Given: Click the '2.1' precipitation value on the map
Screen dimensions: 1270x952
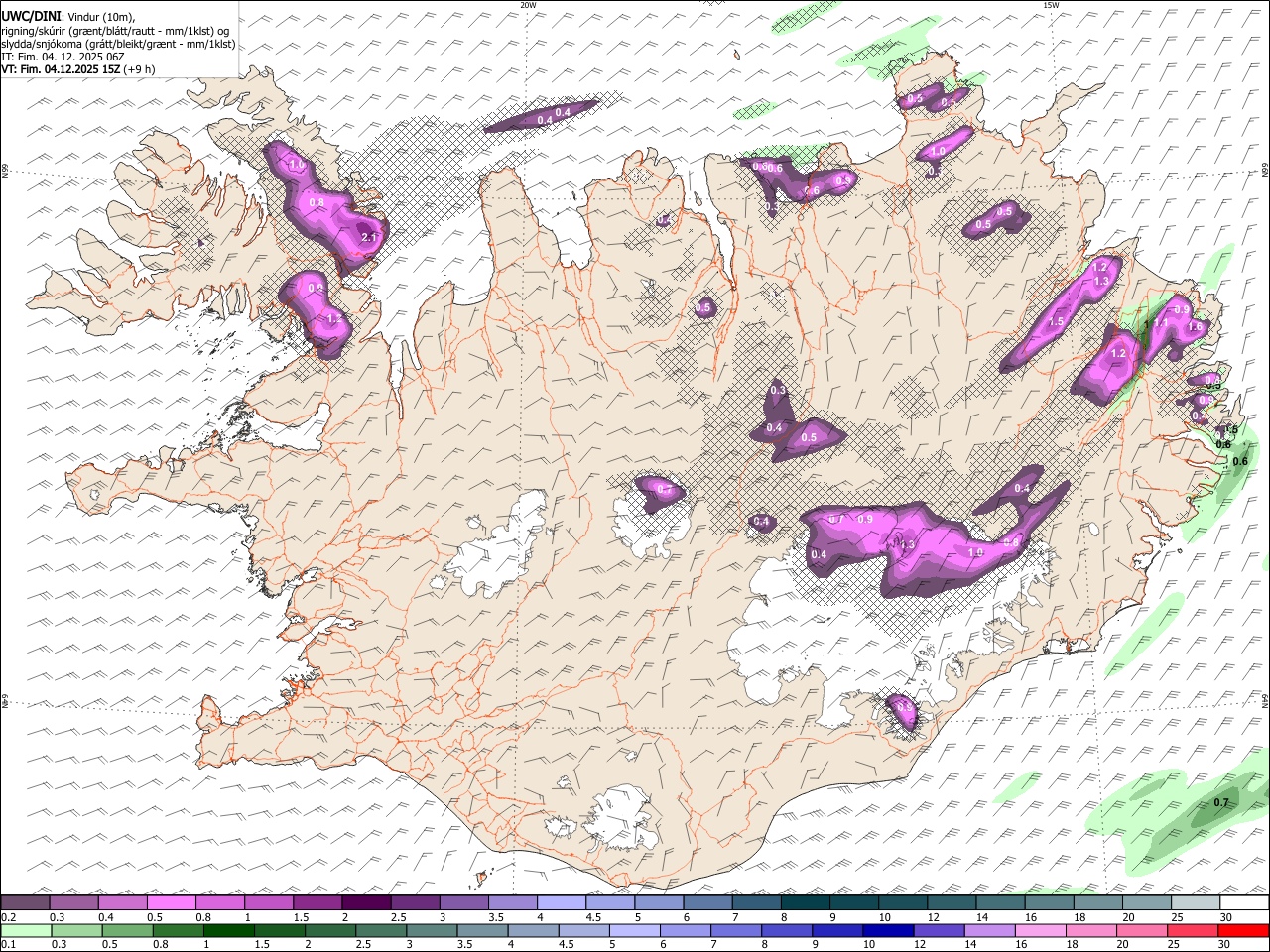Looking at the screenshot, I should pyautogui.click(x=369, y=237).
